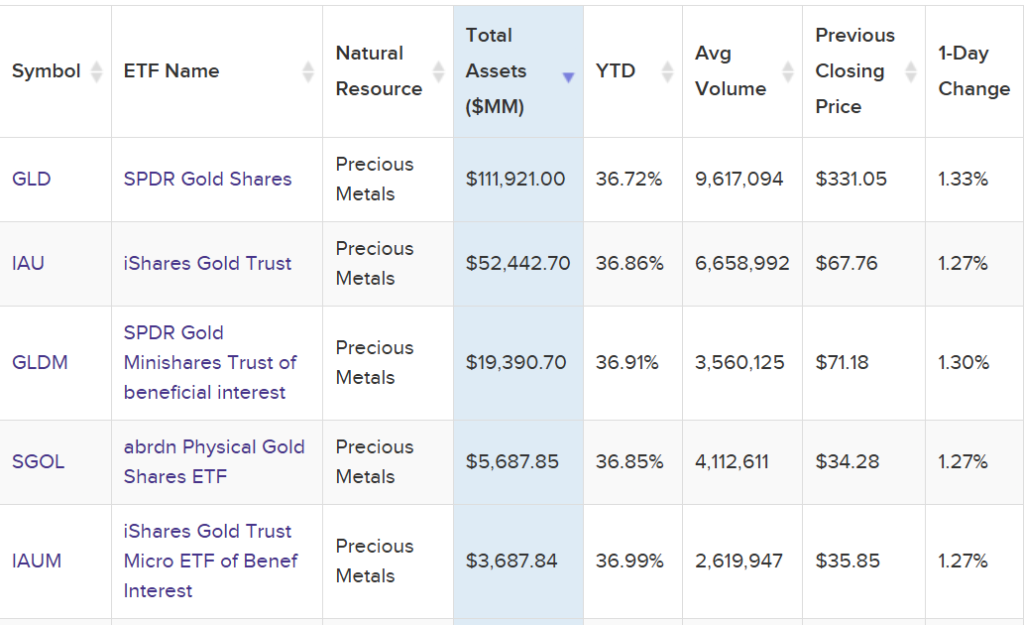
Task: Select the IAUM symbol link
Action: point(37,560)
